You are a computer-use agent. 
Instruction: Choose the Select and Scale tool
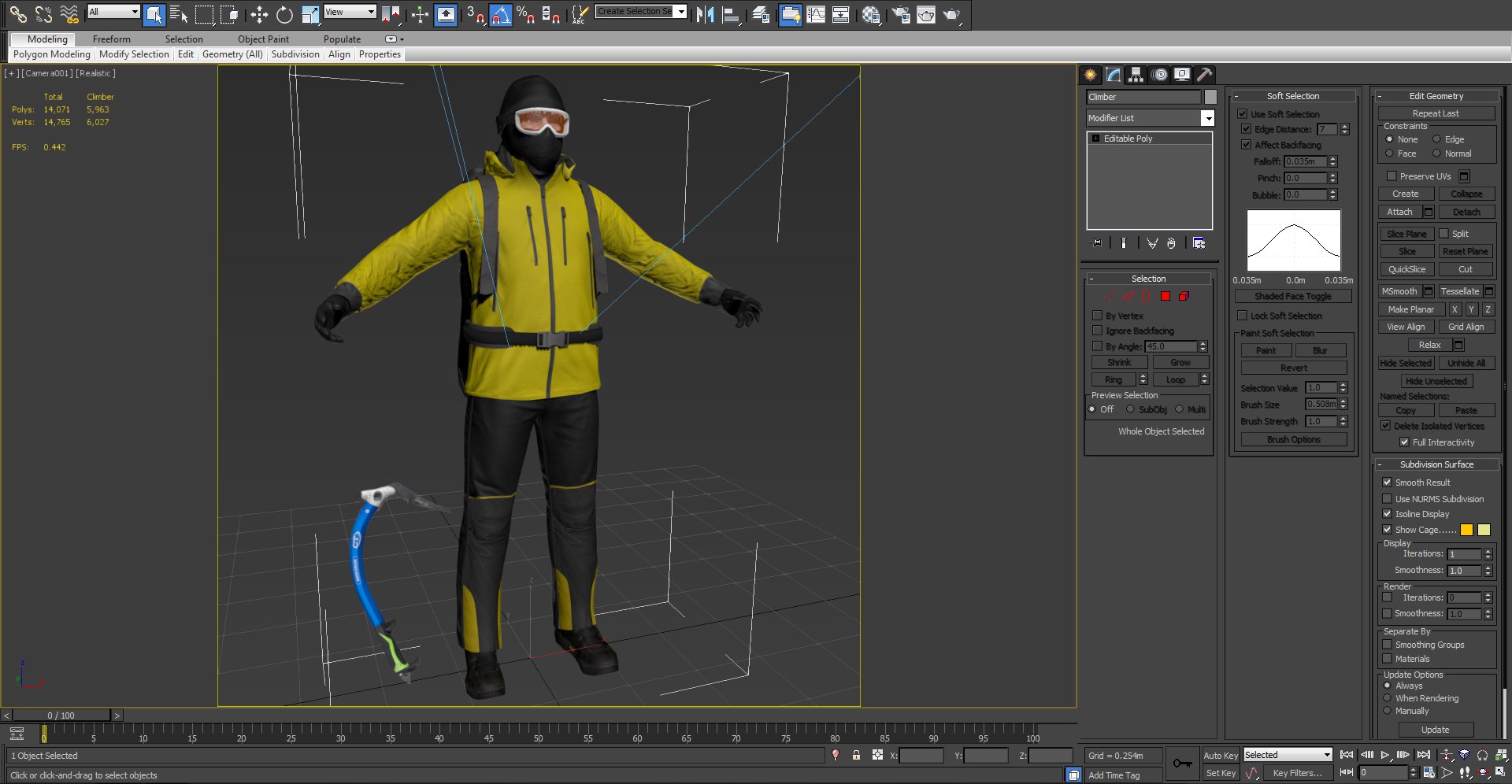coord(310,13)
